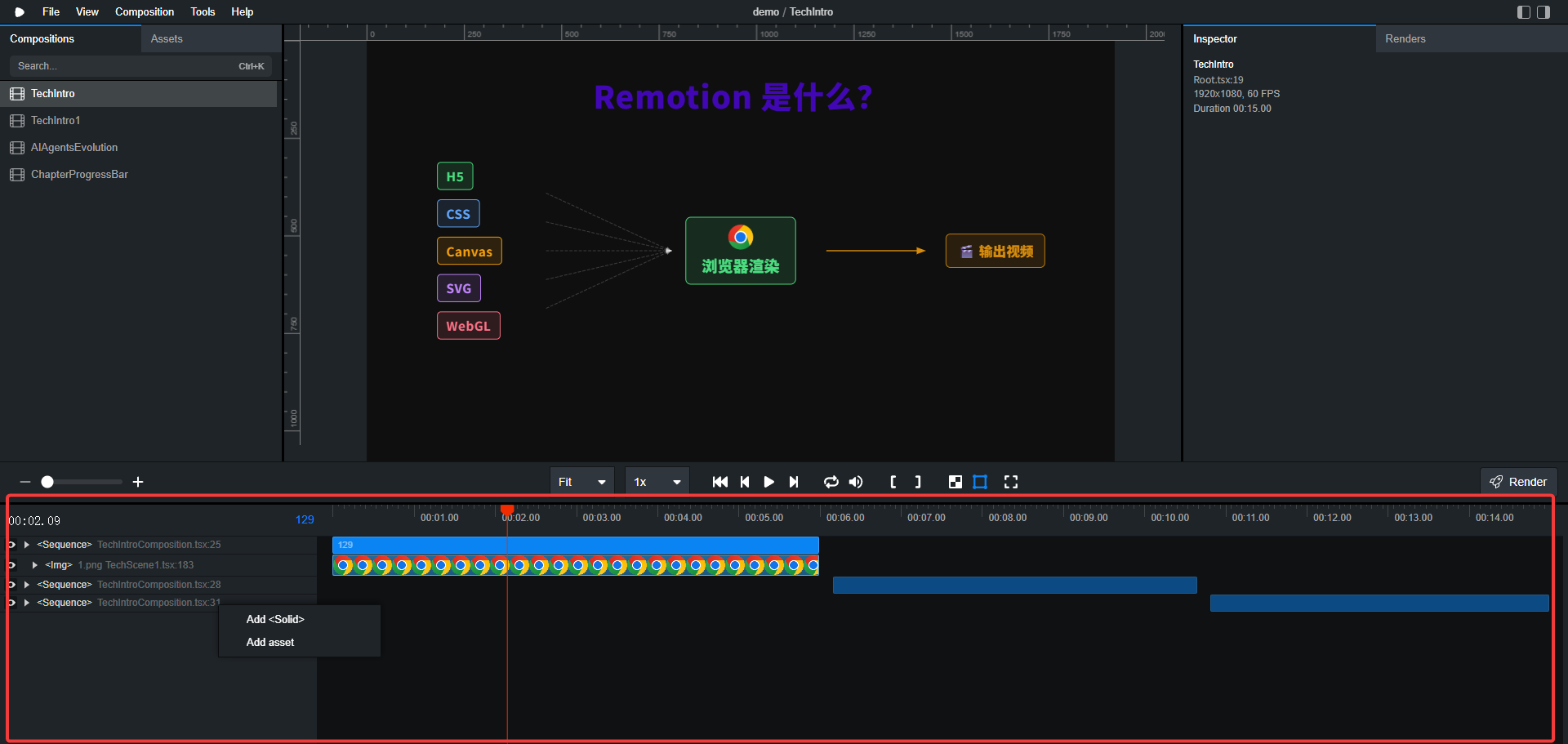
Task: Open the File menu
Action: pos(51,12)
